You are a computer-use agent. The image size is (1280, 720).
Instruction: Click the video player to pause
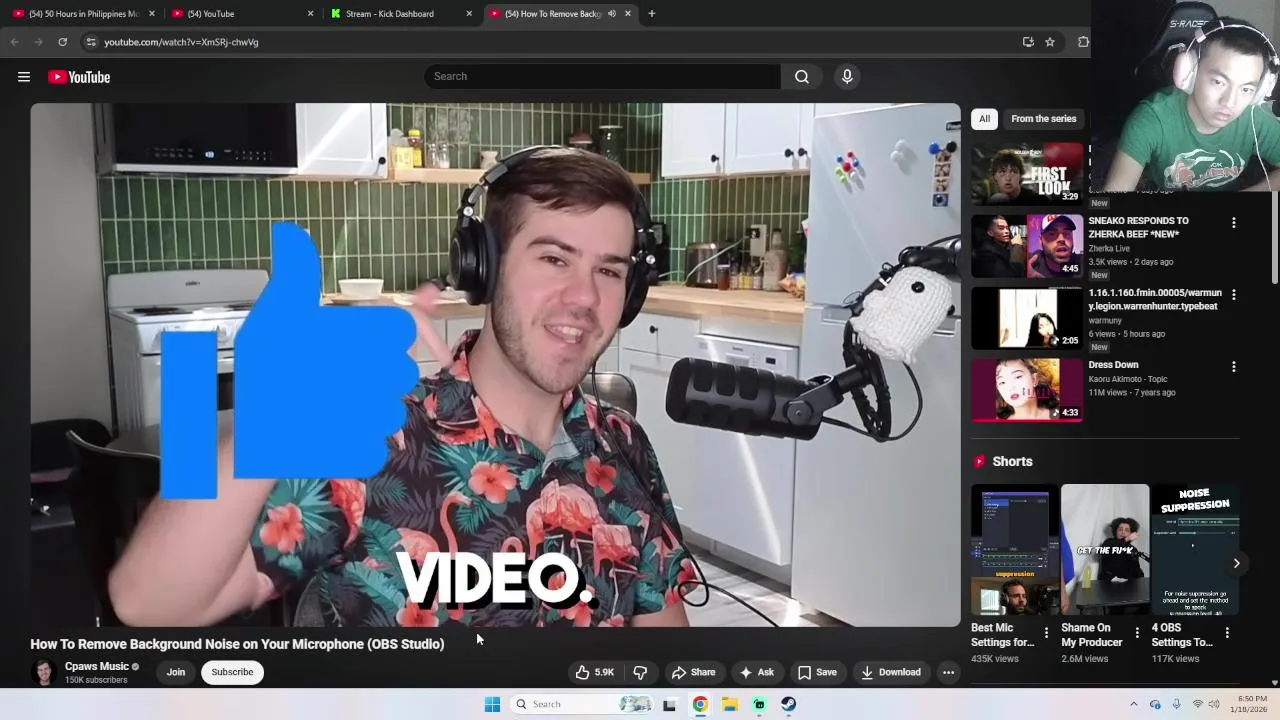coord(495,365)
